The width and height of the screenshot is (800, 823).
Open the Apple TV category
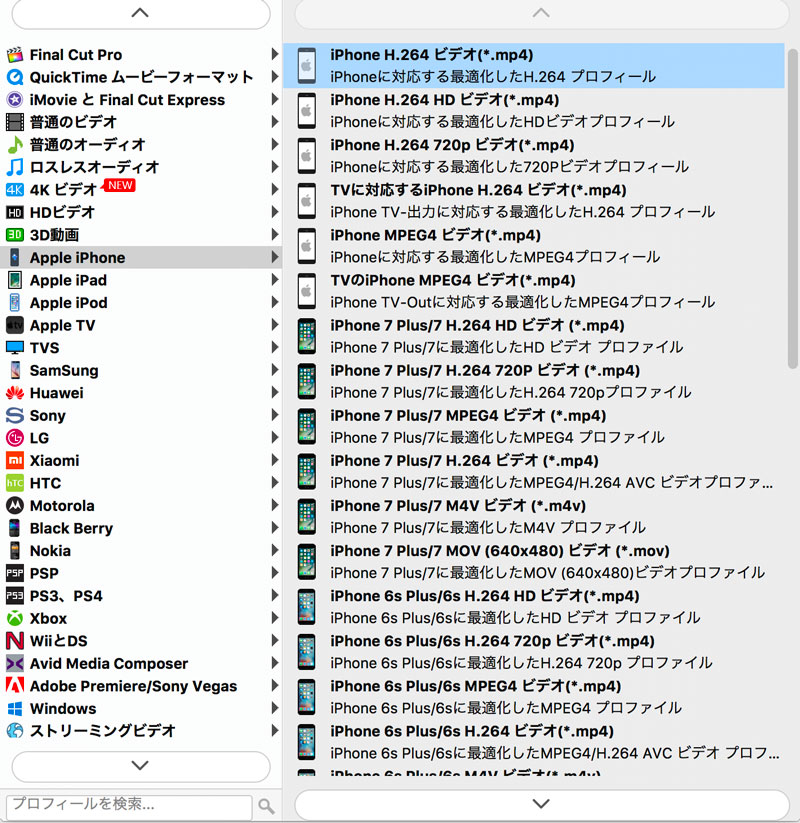click(62, 325)
